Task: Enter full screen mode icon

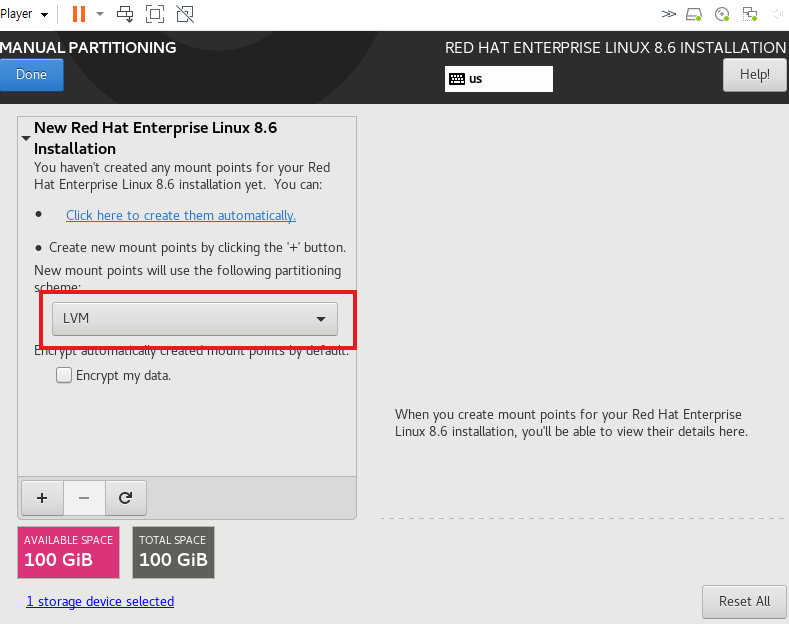Action: (155, 14)
